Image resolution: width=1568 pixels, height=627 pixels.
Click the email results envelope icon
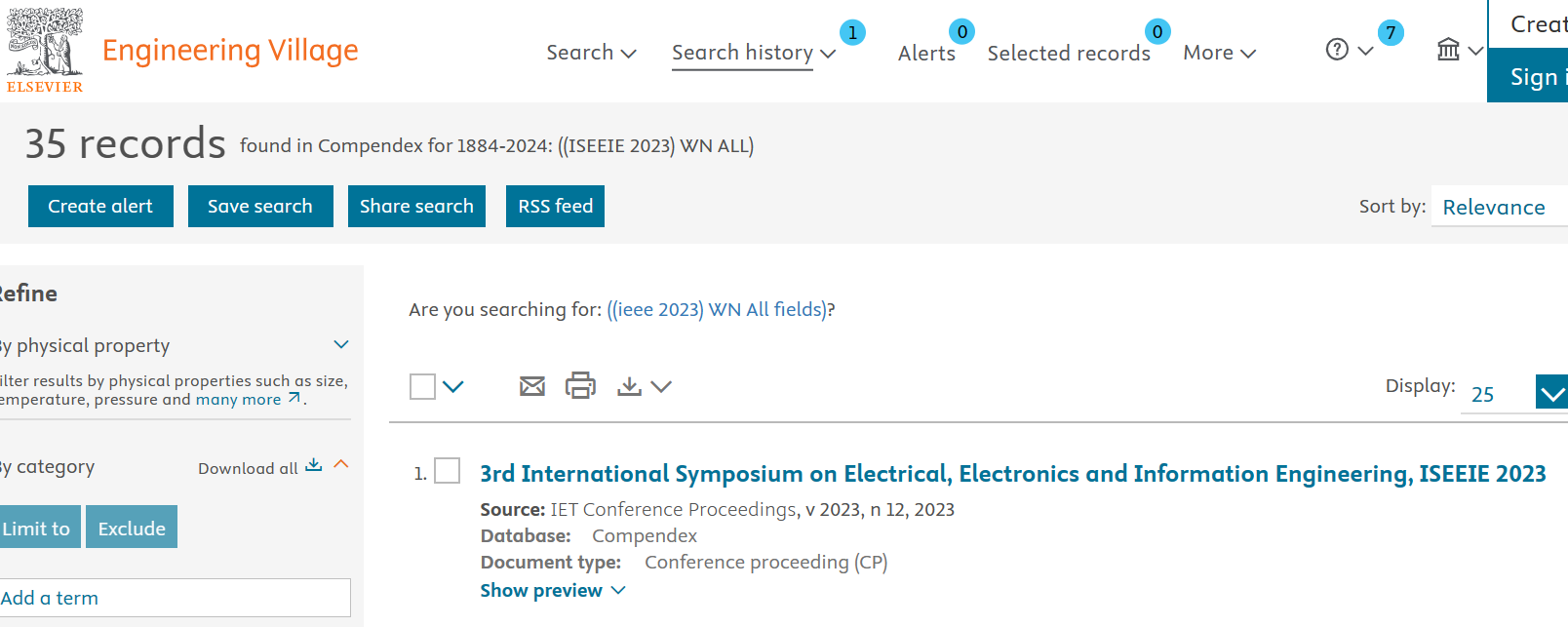click(x=532, y=386)
